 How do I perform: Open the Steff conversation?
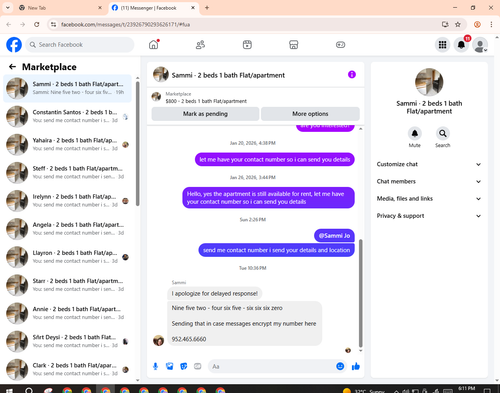(x=67, y=173)
